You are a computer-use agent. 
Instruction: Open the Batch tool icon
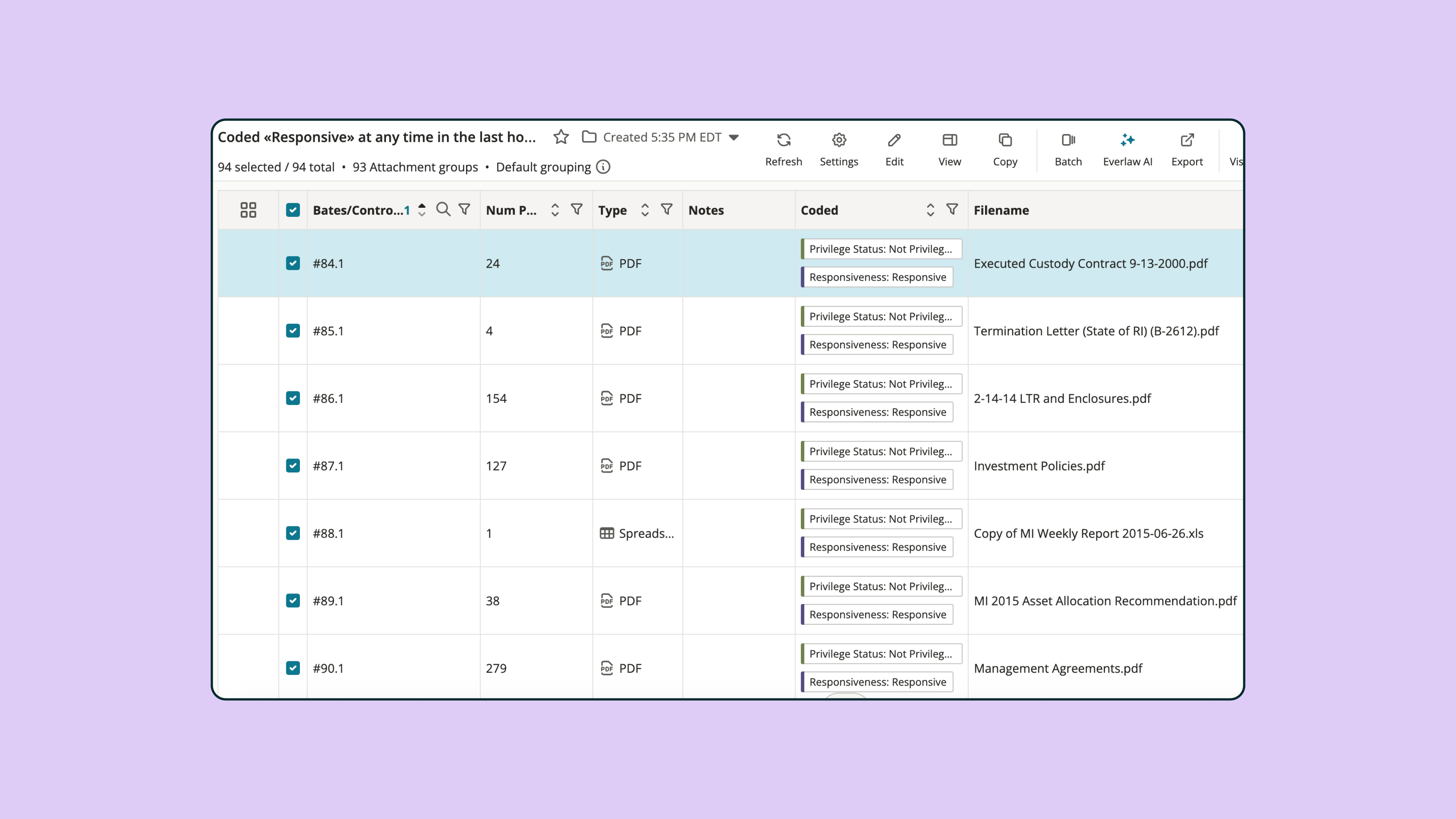point(1068,140)
